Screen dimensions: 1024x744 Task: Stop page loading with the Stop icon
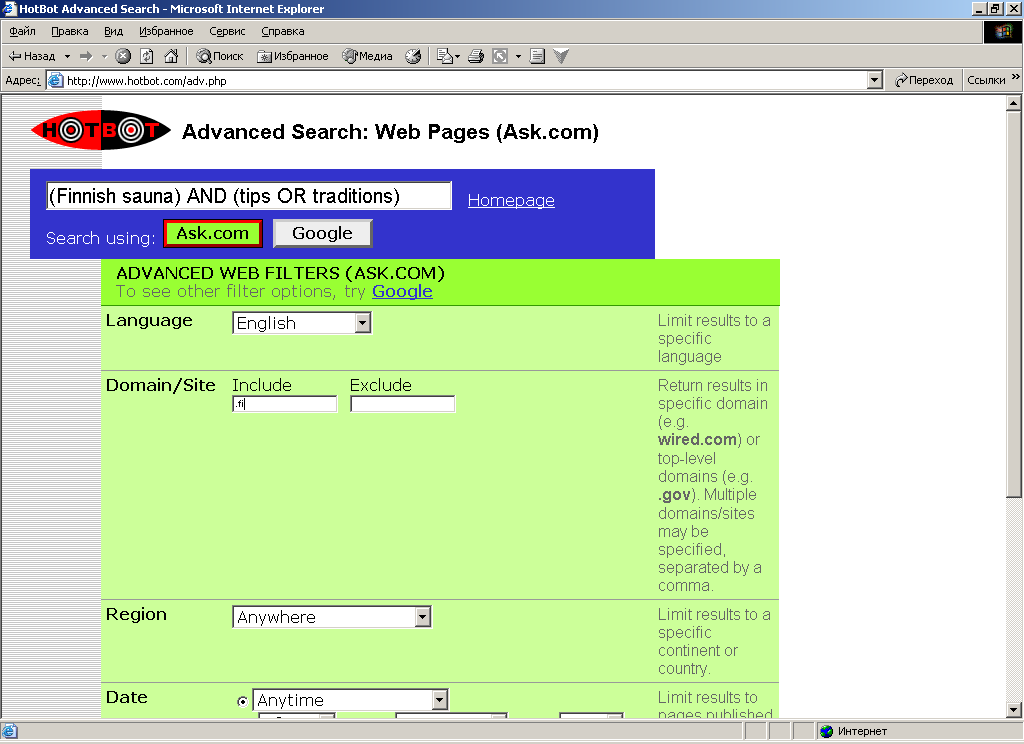pos(123,56)
